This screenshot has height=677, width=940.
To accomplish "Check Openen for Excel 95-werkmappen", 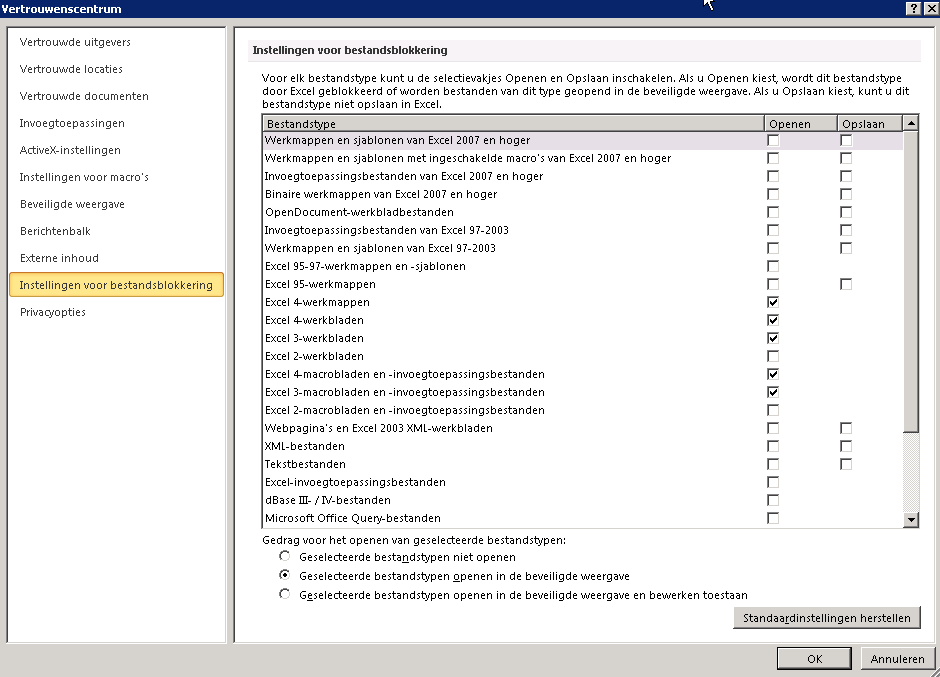I will 773,284.
